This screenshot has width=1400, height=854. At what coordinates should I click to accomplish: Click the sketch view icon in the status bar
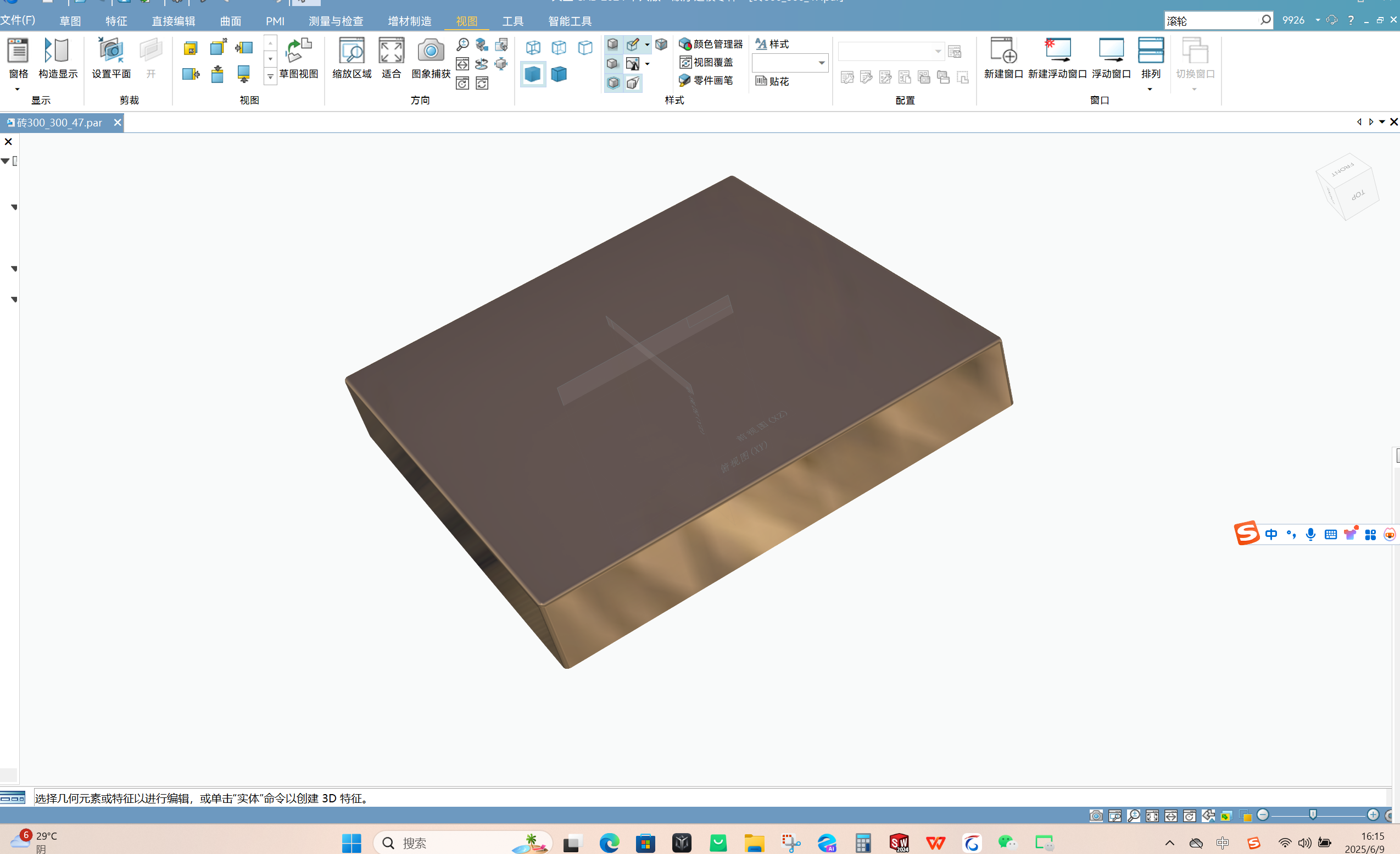pos(1208,816)
